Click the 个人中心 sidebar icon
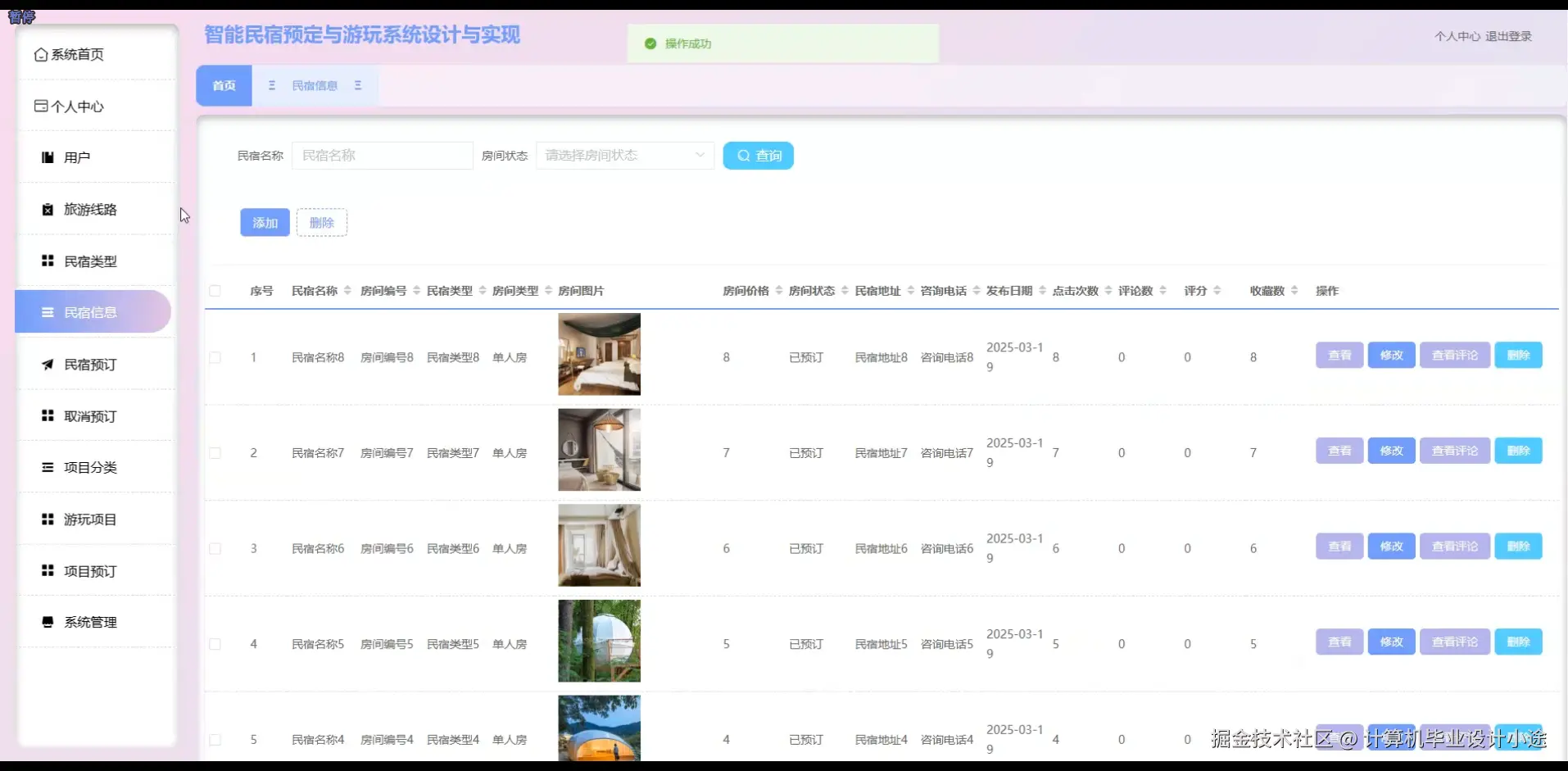The image size is (1568, 771). pyautogui.click(x=41, y=107)
